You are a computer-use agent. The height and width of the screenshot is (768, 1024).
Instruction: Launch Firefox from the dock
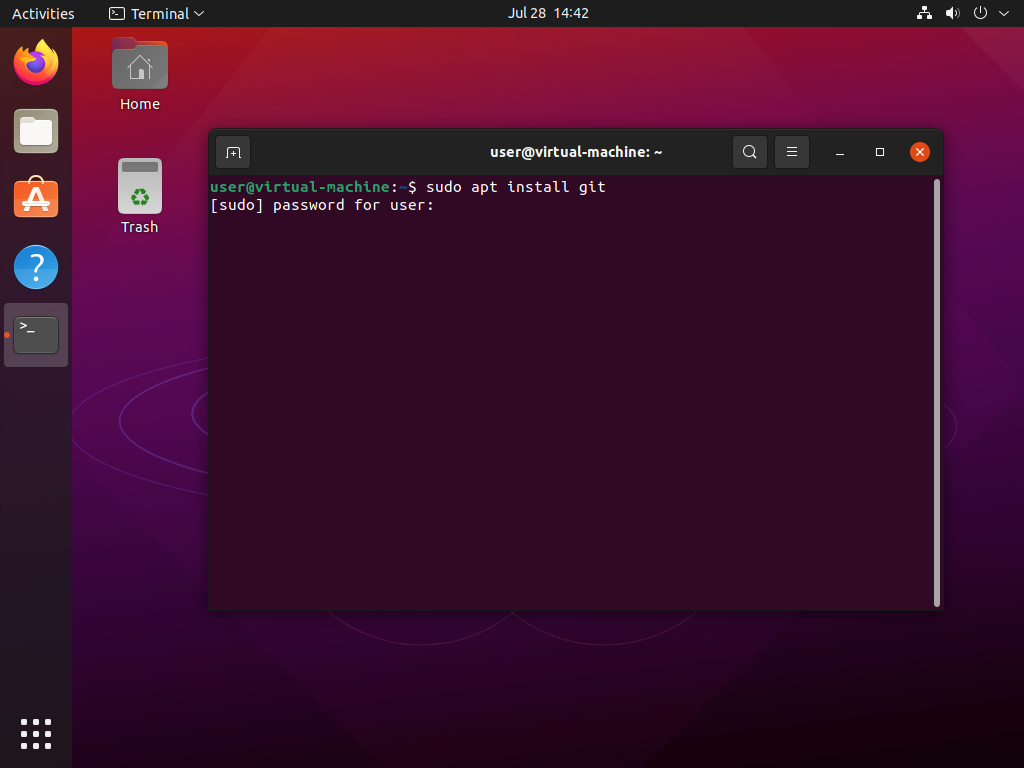36,64
